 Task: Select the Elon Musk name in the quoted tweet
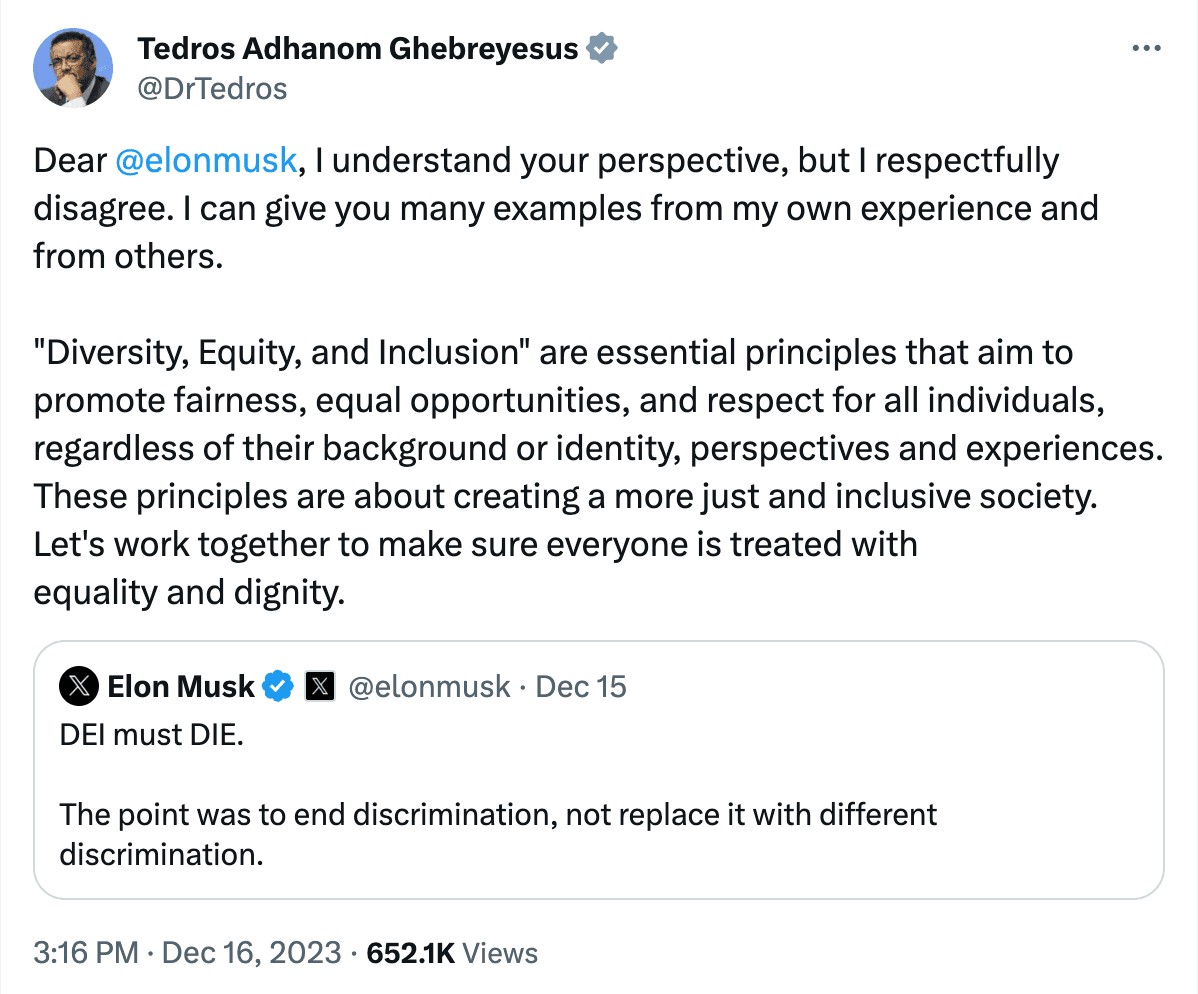tap(180, 687)
